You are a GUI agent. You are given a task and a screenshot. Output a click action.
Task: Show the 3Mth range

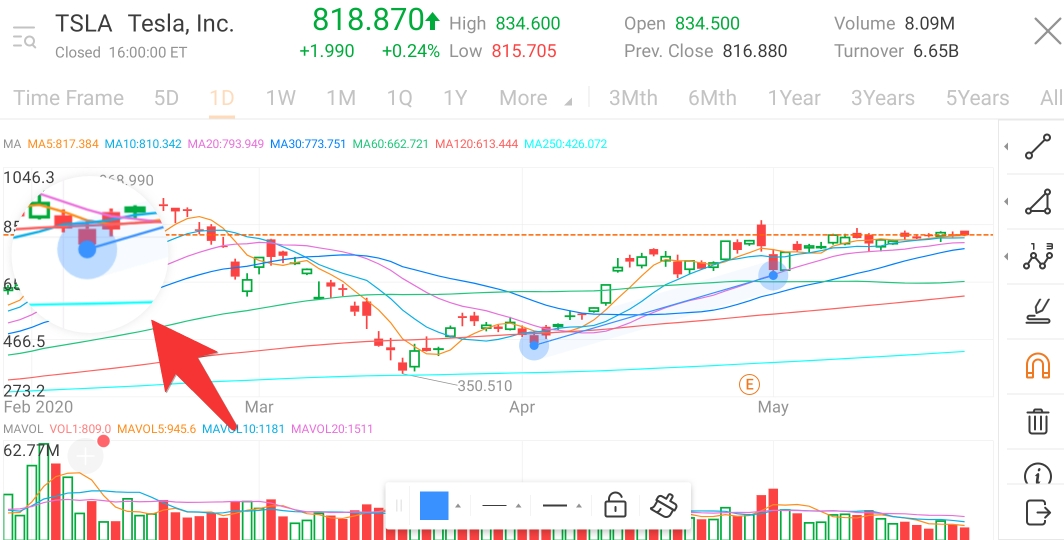tap(633, 98)
